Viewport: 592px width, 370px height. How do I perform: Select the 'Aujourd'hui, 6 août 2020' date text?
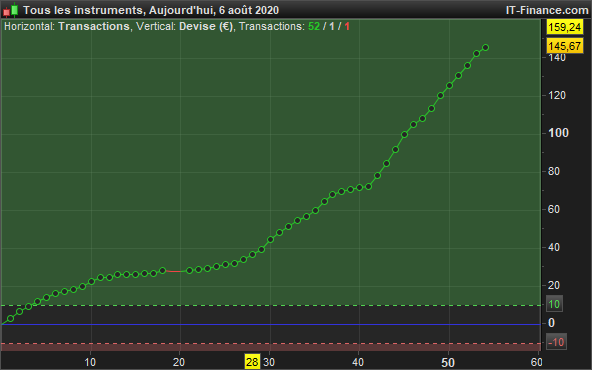[214, 10]
